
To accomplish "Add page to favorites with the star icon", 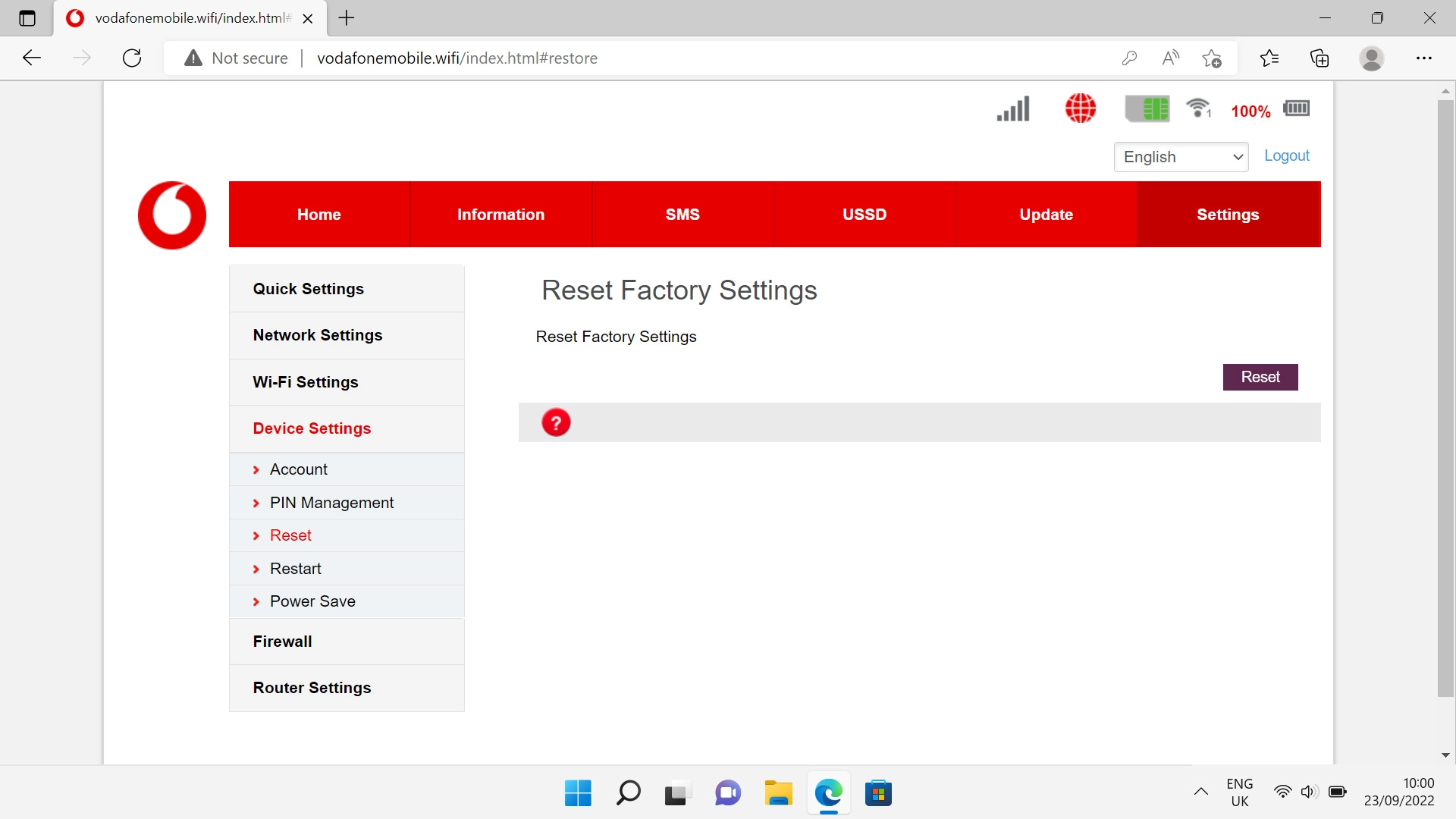I will coord(1211,58).
